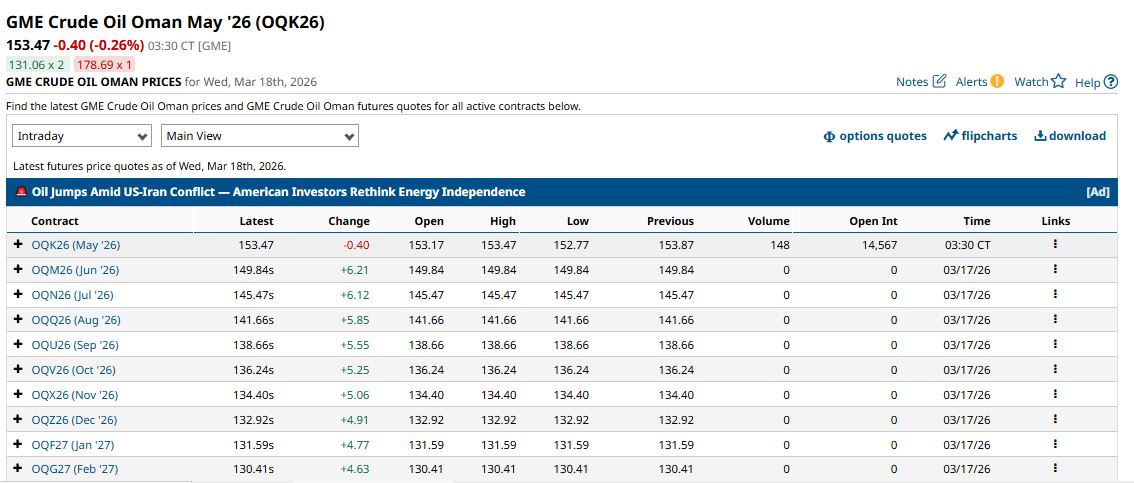The height and width of the screenshot is (483, 1134).
Task: Sort by Open column header
Action: pyautogui.click(x=429, y=221)
